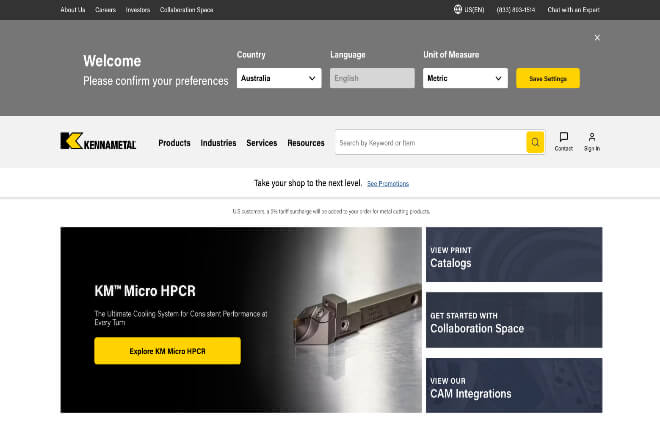Open the View Print Catalogs tile
This screenshot has width=660, height=440.
[x=514, y=254]
